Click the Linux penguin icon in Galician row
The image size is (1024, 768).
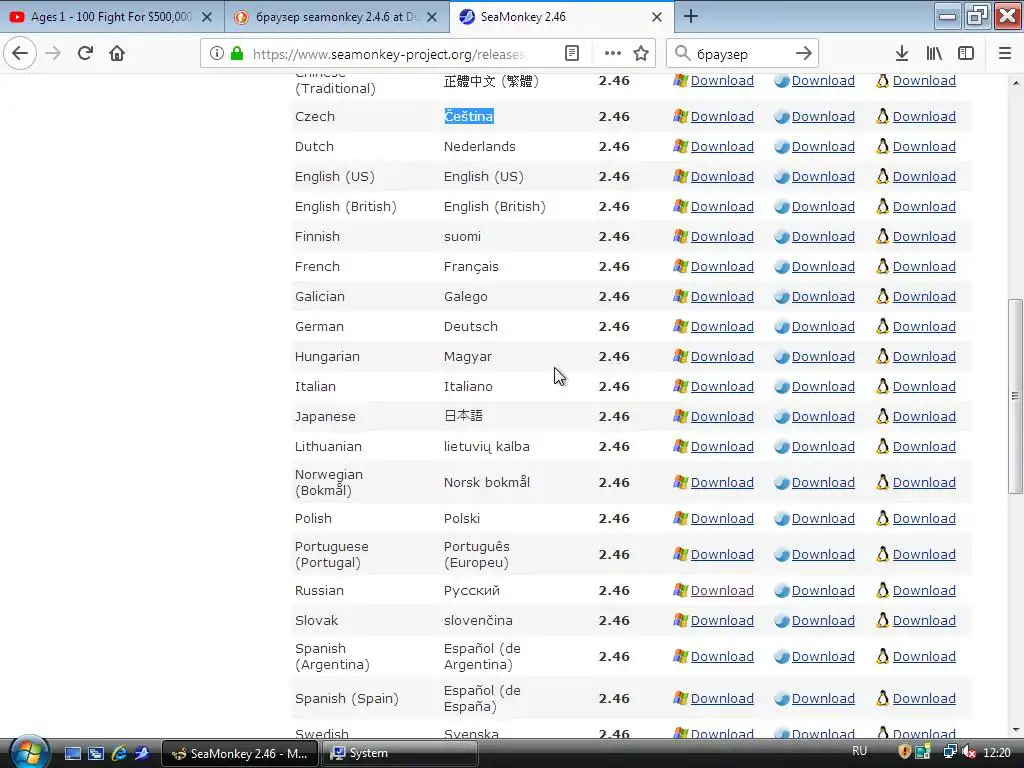pos(882,296)
